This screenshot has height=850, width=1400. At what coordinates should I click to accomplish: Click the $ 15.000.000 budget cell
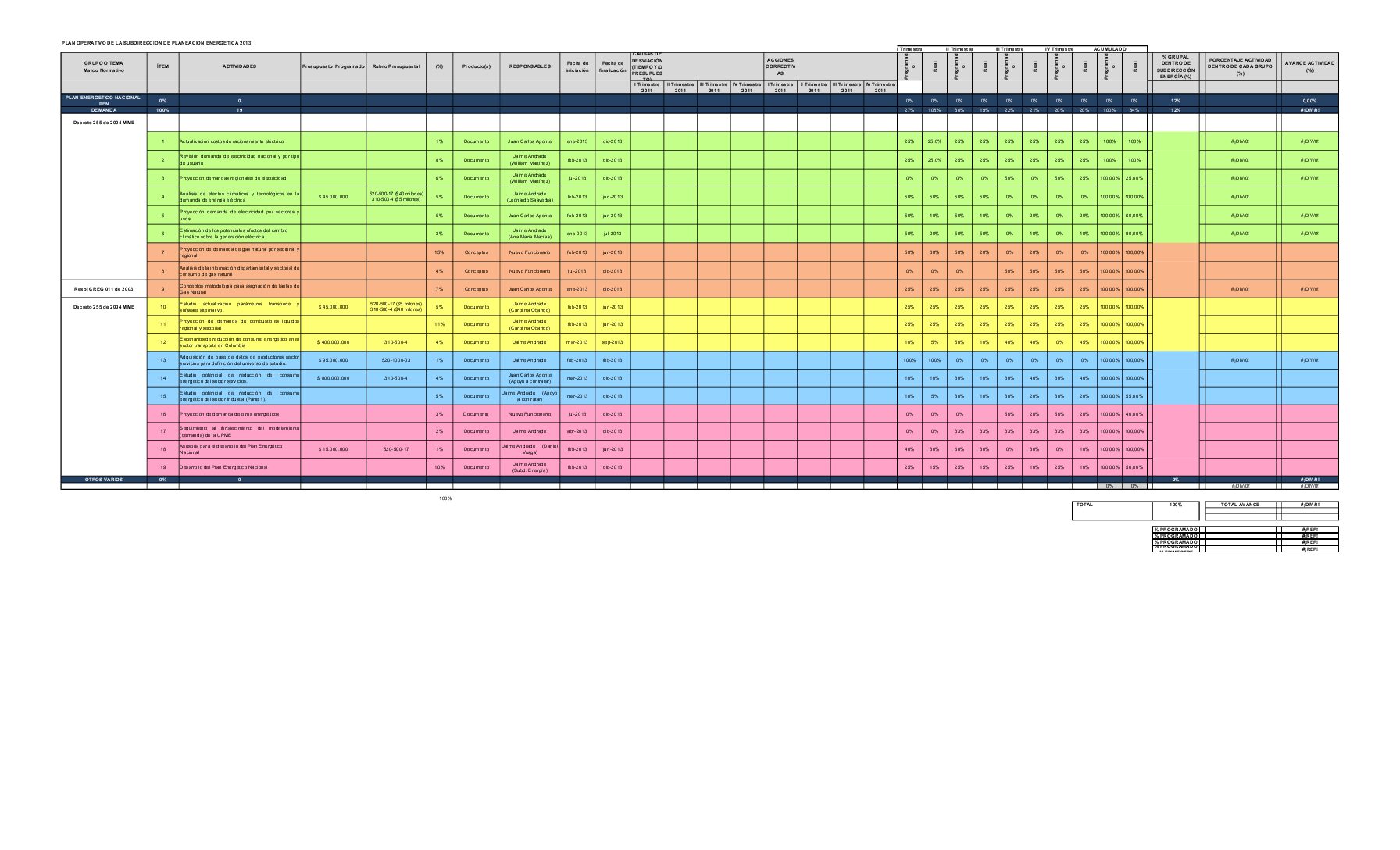333,449
